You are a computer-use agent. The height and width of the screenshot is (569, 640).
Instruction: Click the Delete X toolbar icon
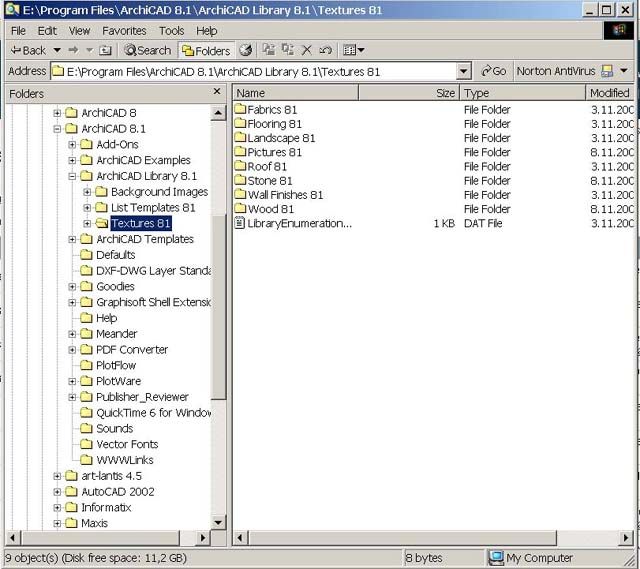pyautogui.click(x=306, y=50)
